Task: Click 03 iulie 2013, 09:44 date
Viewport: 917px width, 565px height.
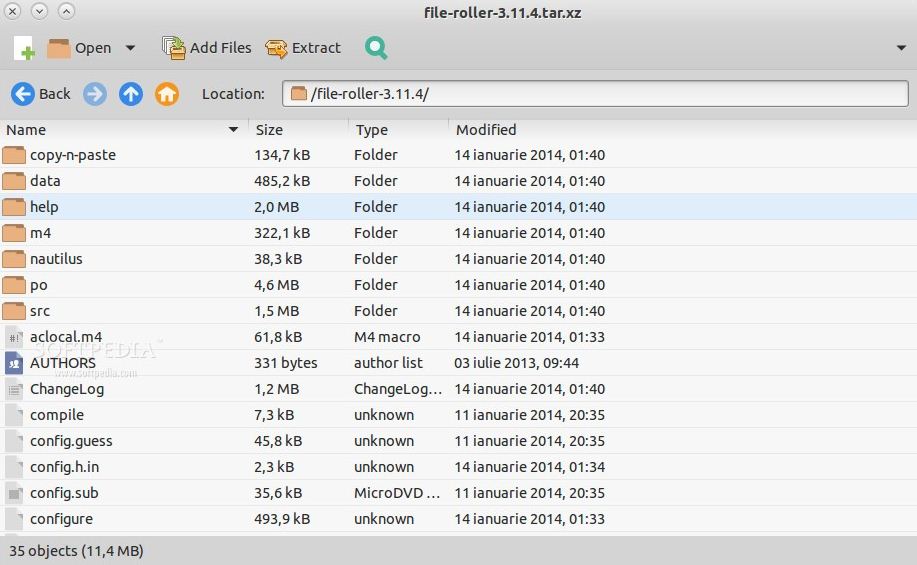Action: [x=517, y=363]
